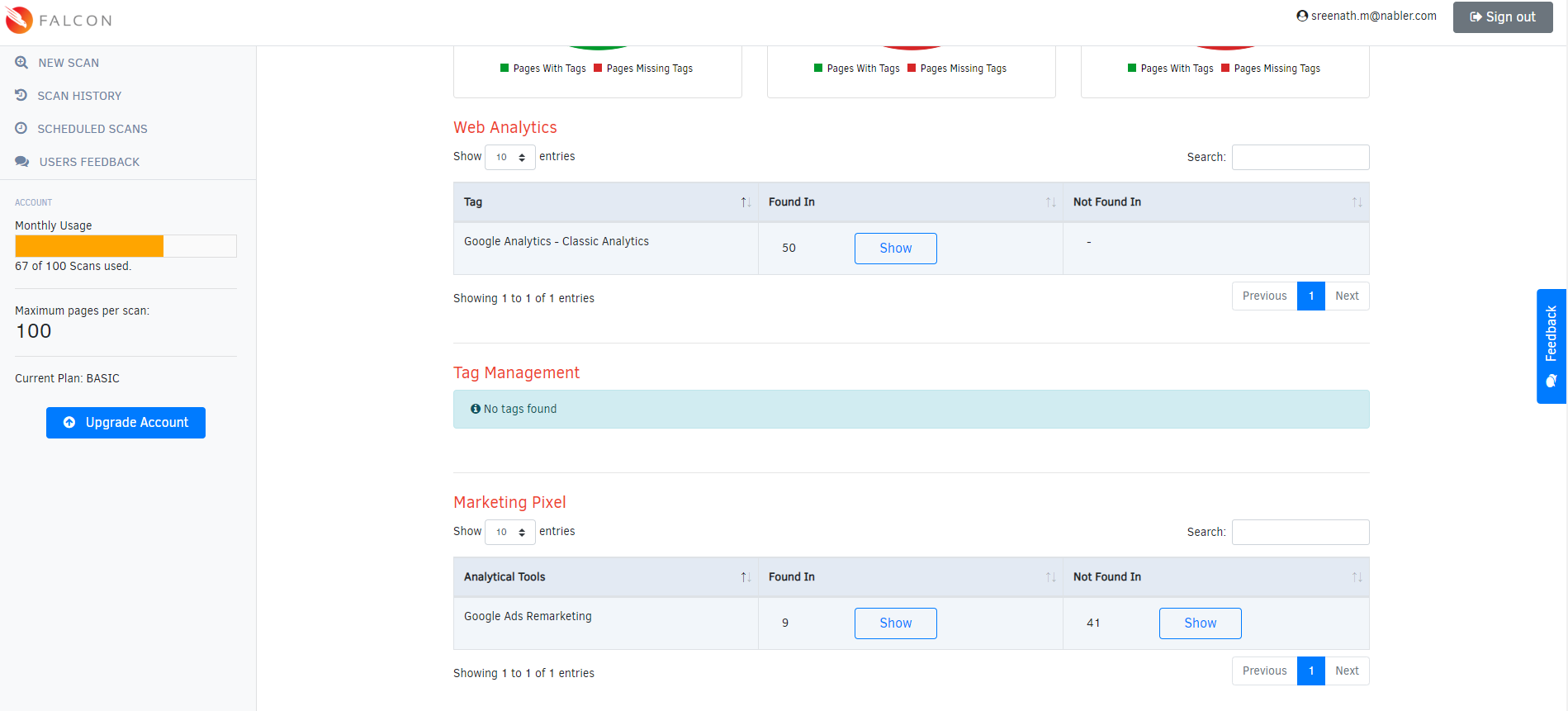Sort Marketing Pixel Not Found In column
The height and width of the screenshot is (711, 1568).
tap(1357, 577)
